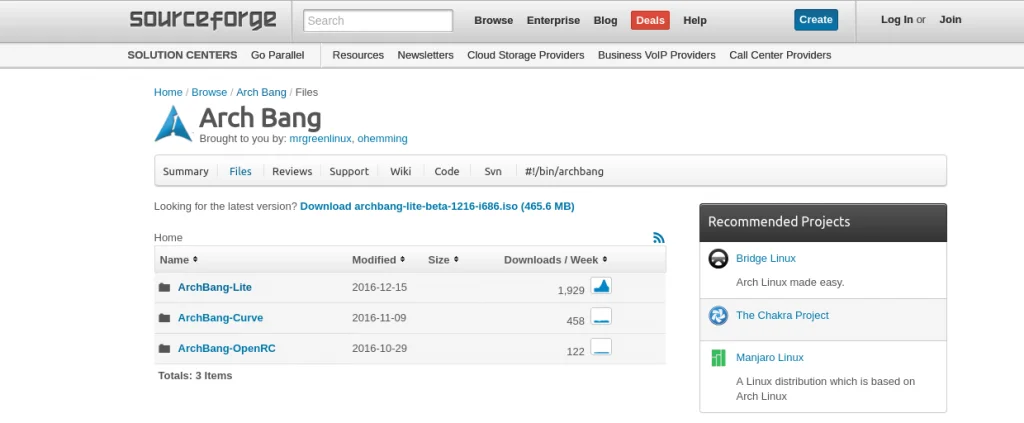Screen dimensions: 1024x423
Task: Click the Totals: 3 Items text
Action: [x=195, y=375]
